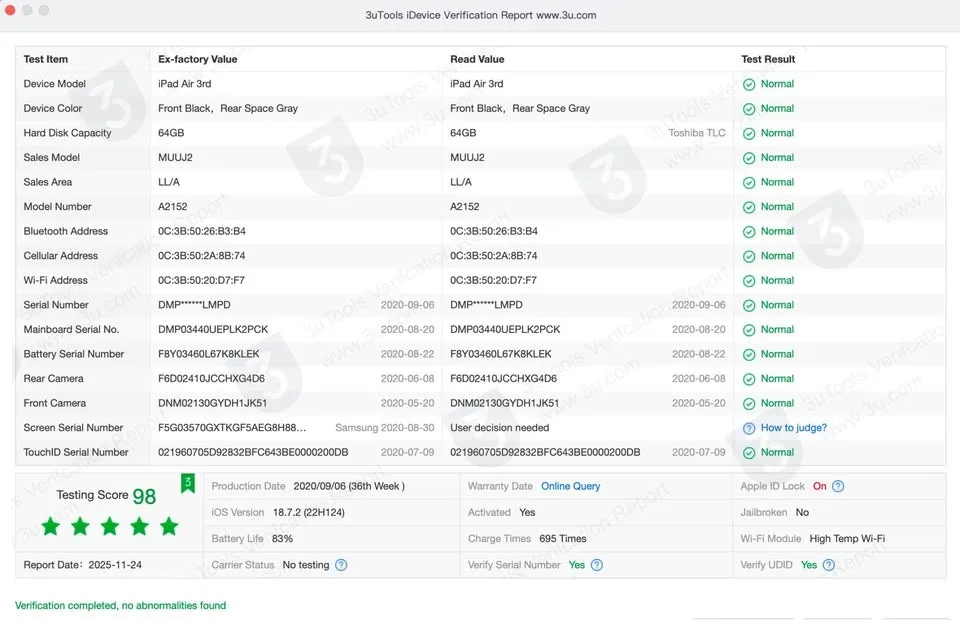The image size is (960, 620).
Task: Click the question mark beside Verify Serial Number
Action: (x=599, y=564)
